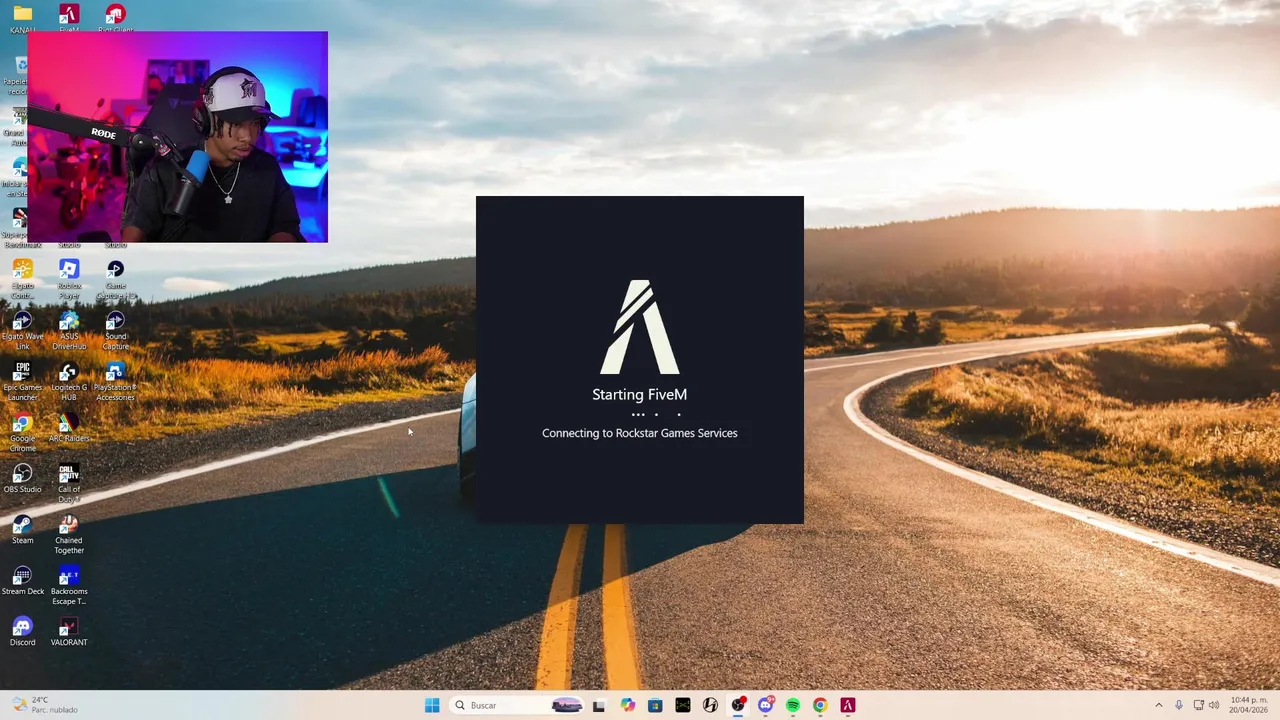1280x720 pixels.
Task: Open the Elgato Wave Link shortcut
Action: [x=22, y=330]
